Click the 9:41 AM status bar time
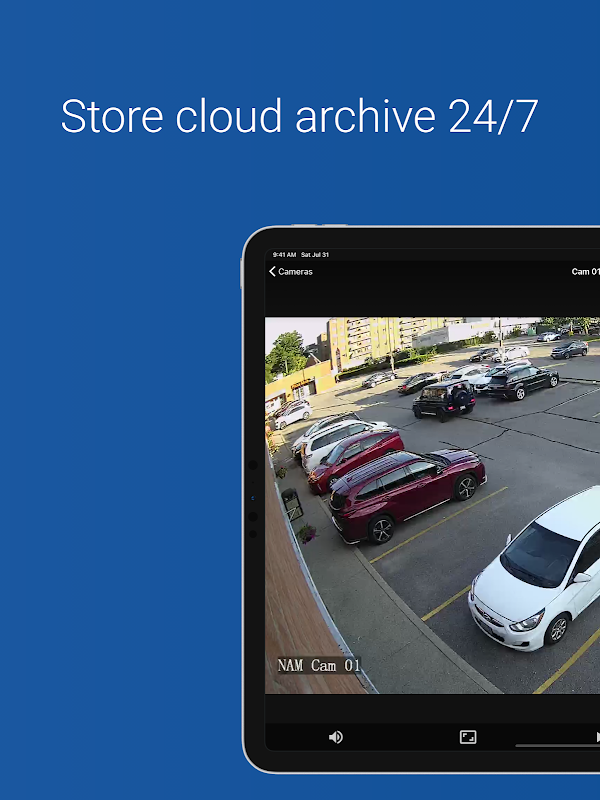600x800 pixels. tap(284, 255)
